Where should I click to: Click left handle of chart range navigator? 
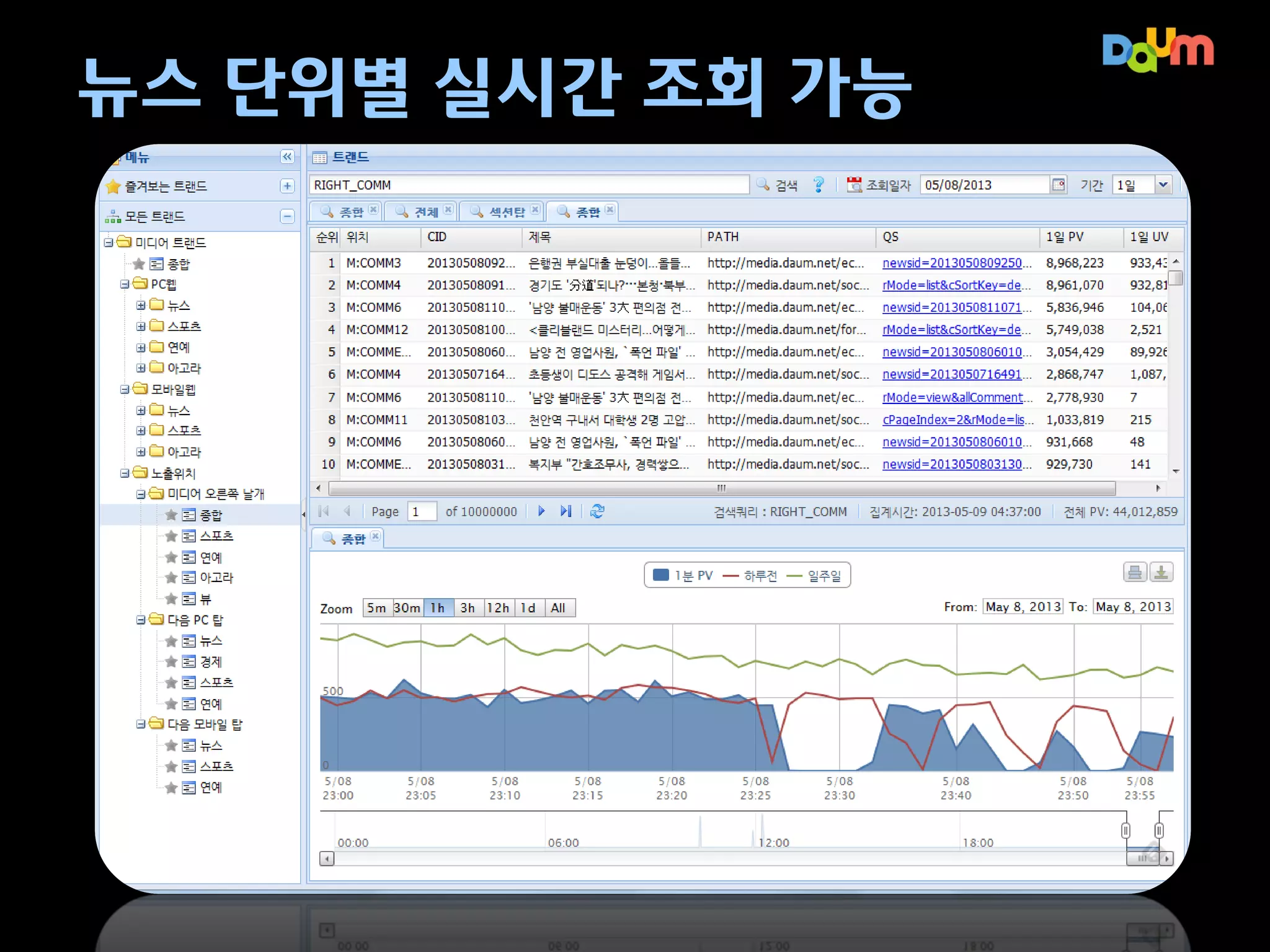click(1126, 831)
